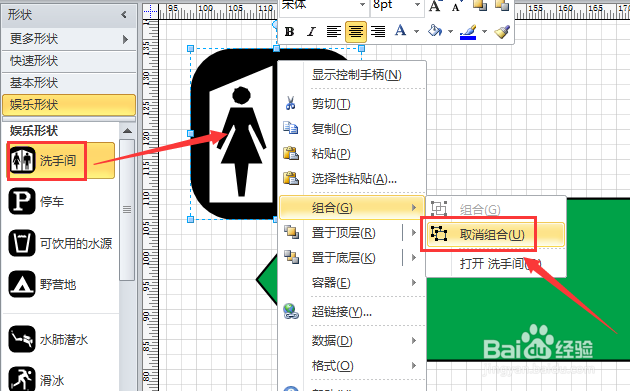Click the fill bucket icon

(x=435, y=31)
